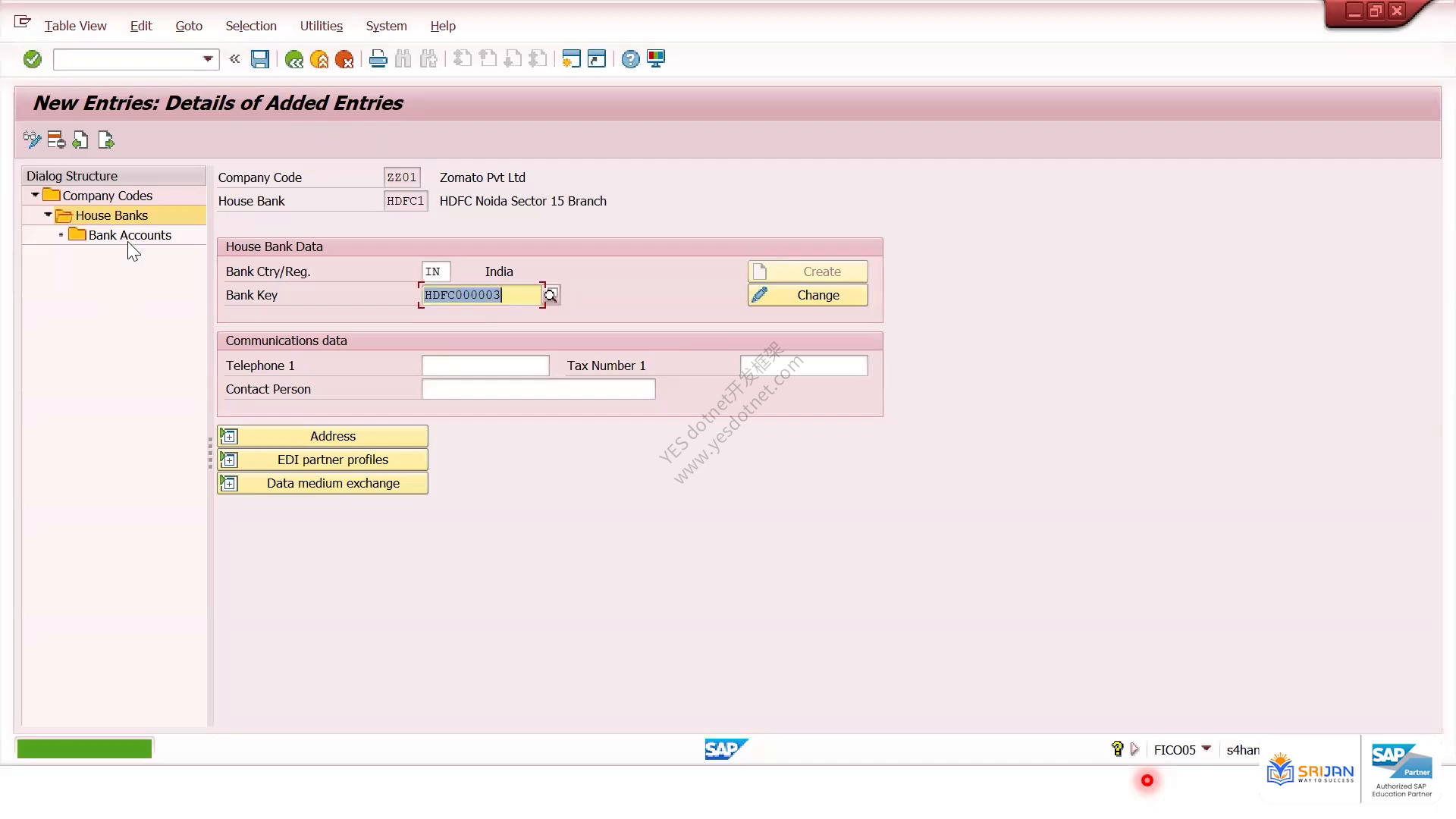This screenshot has height=819, width=1456.
Task: Open the Goto menu
Action: [189, 26]
